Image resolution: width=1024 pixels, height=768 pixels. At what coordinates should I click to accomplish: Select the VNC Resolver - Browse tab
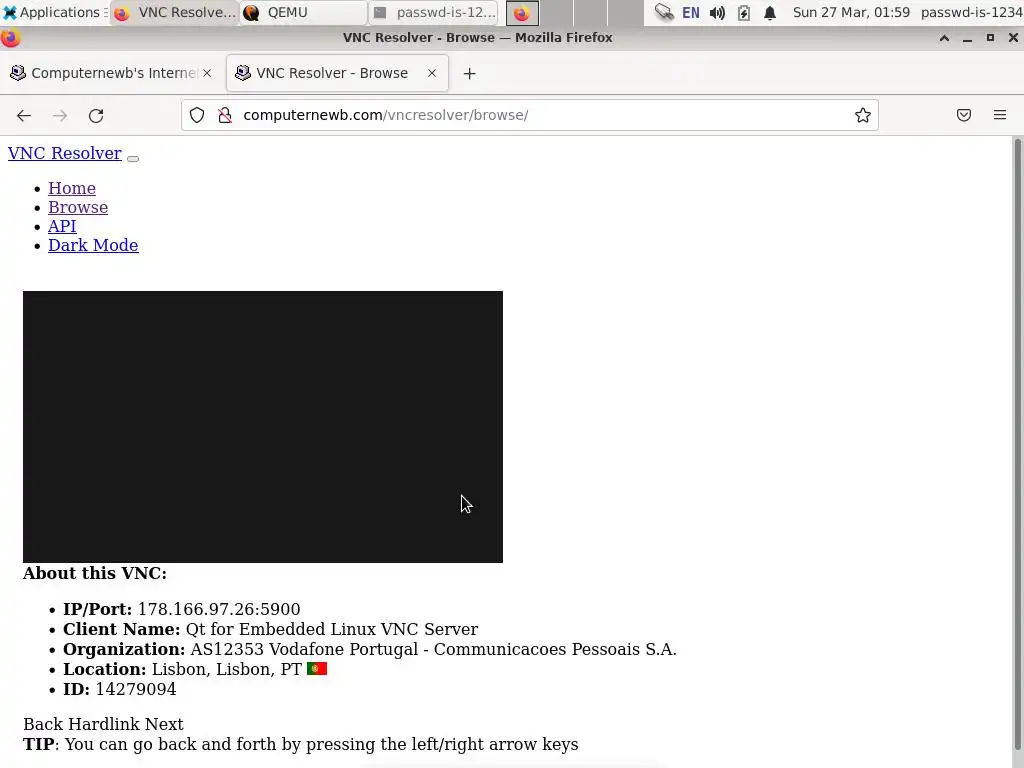(338, 73)
